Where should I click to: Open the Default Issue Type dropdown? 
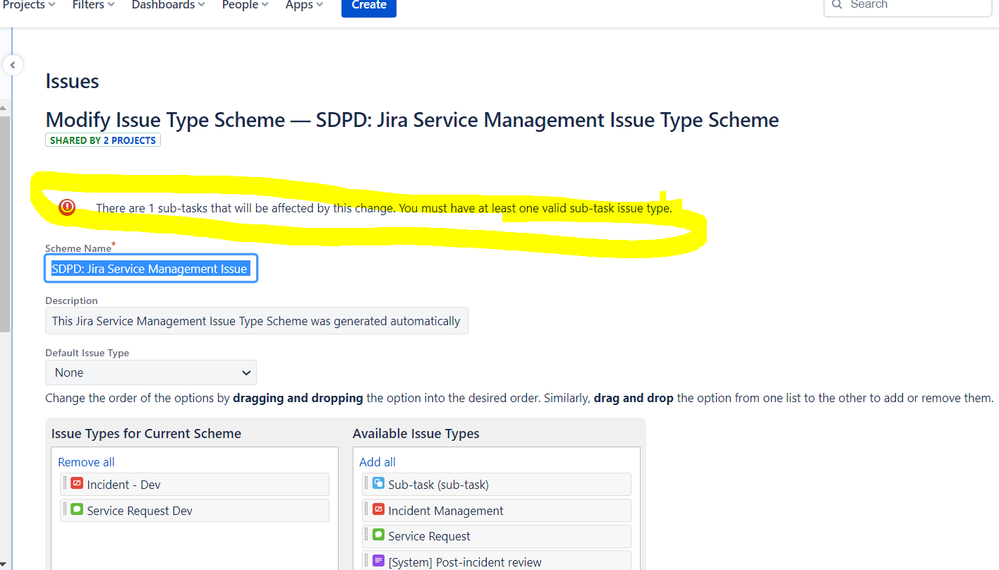tap(151, 373)
